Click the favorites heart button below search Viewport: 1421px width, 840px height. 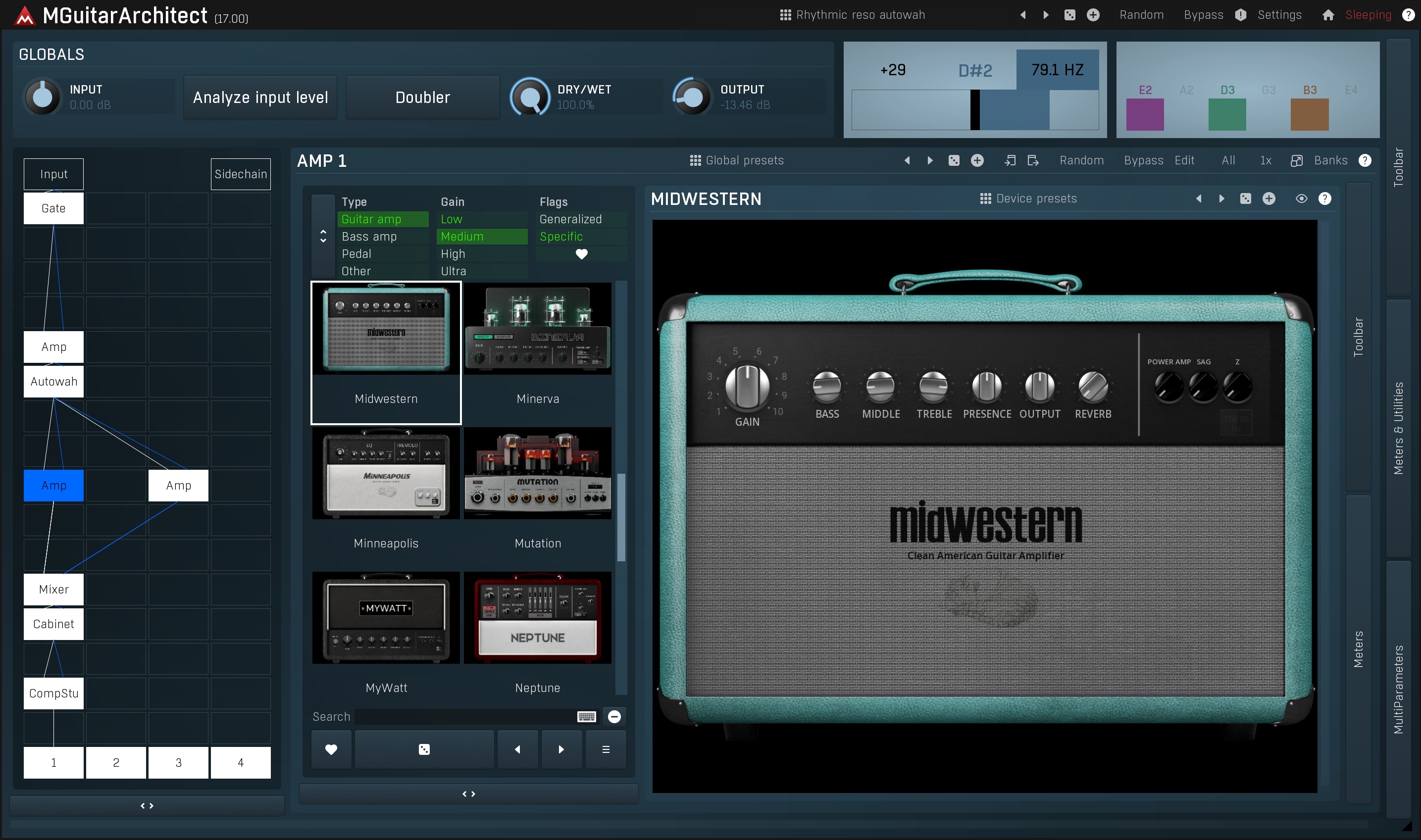(331, 749)
